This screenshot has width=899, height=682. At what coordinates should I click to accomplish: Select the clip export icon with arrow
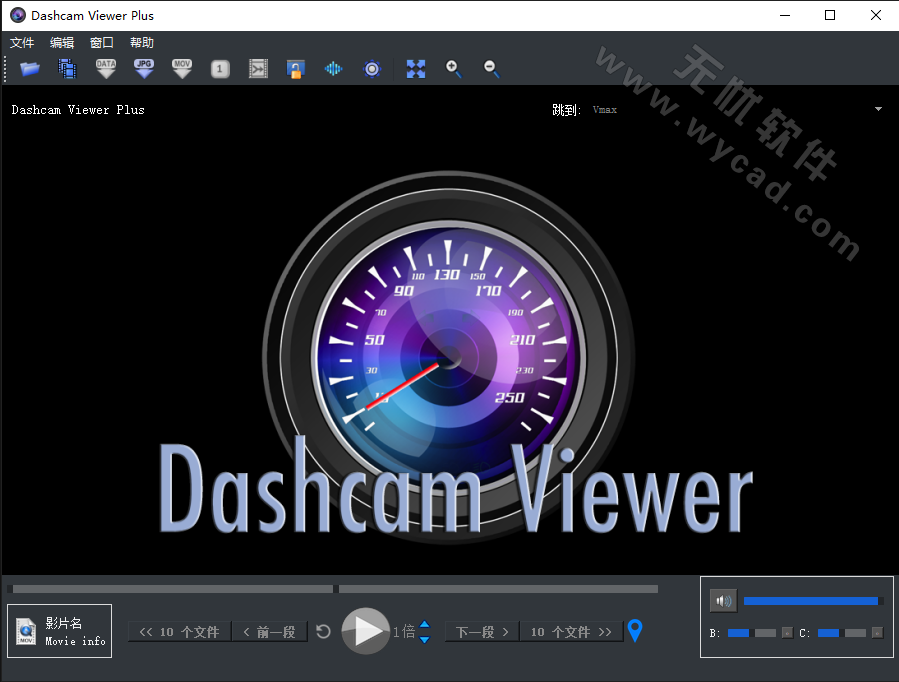click(x=258, y=69)
